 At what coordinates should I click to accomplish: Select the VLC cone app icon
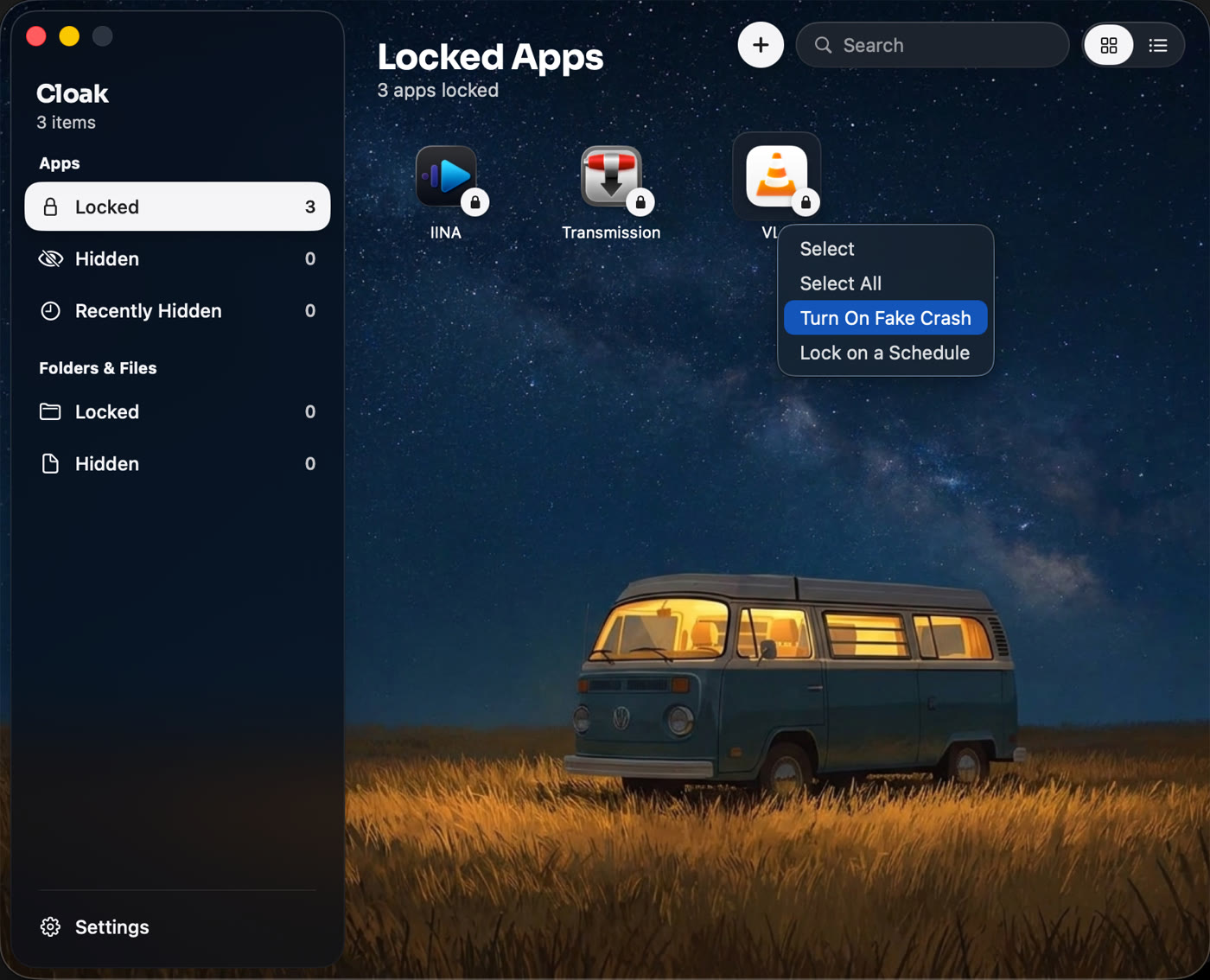776,176
